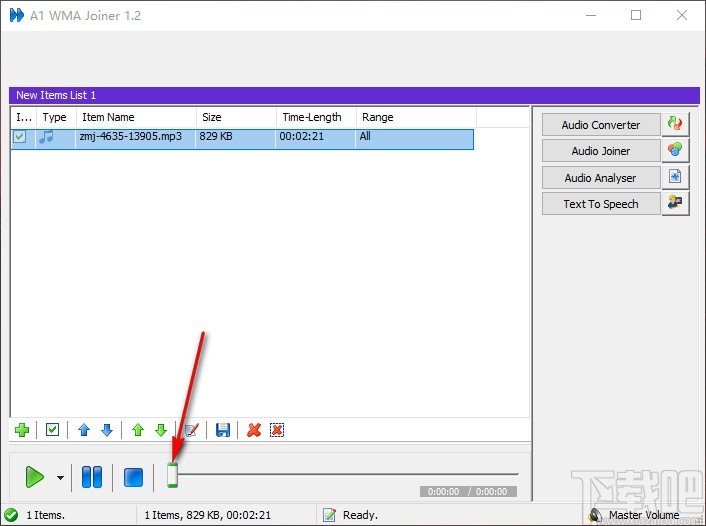
Task: Click the '1 Items.' status bar text
Action: pyautogui.click(x=45, y=515)
